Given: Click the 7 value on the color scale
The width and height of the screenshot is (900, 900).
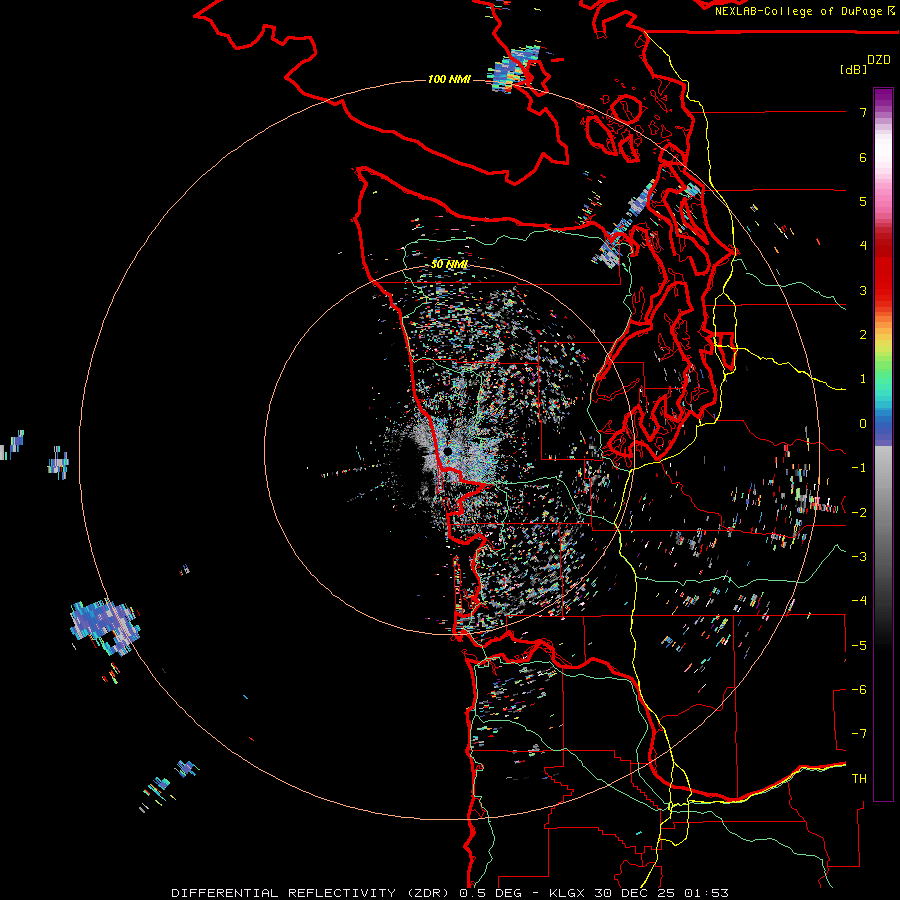Looking at the screenshot, I should pyautogui.click(x=863, y=112).
